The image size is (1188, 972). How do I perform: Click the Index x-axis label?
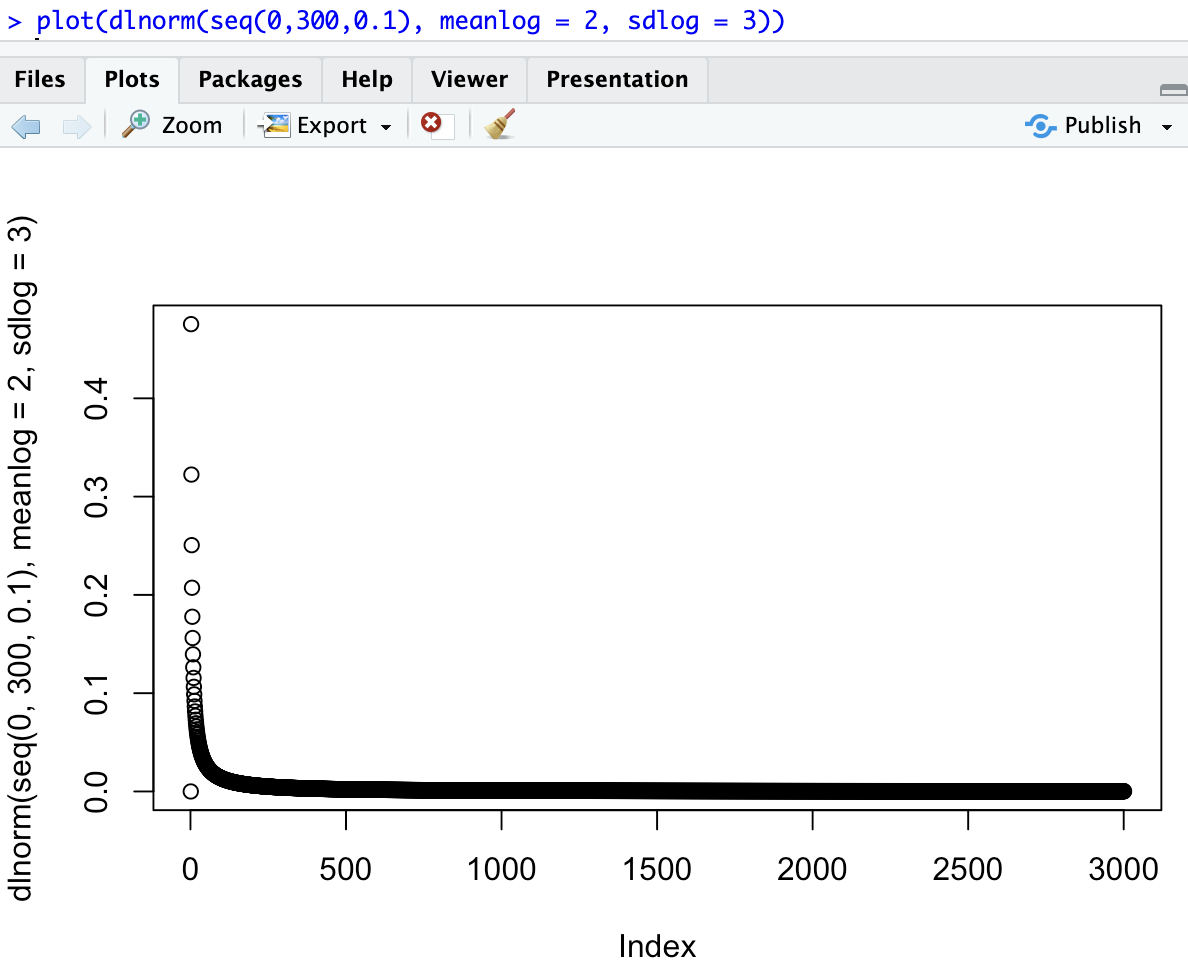tap(657, 945)
